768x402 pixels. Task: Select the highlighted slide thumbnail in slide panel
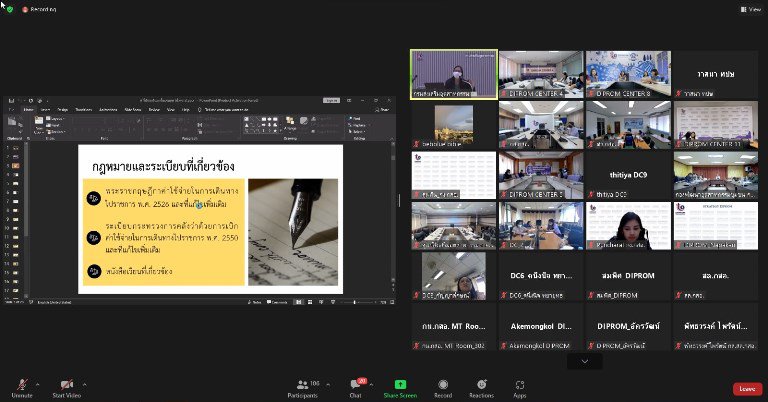pyautogui.click(x=16, y=166)
